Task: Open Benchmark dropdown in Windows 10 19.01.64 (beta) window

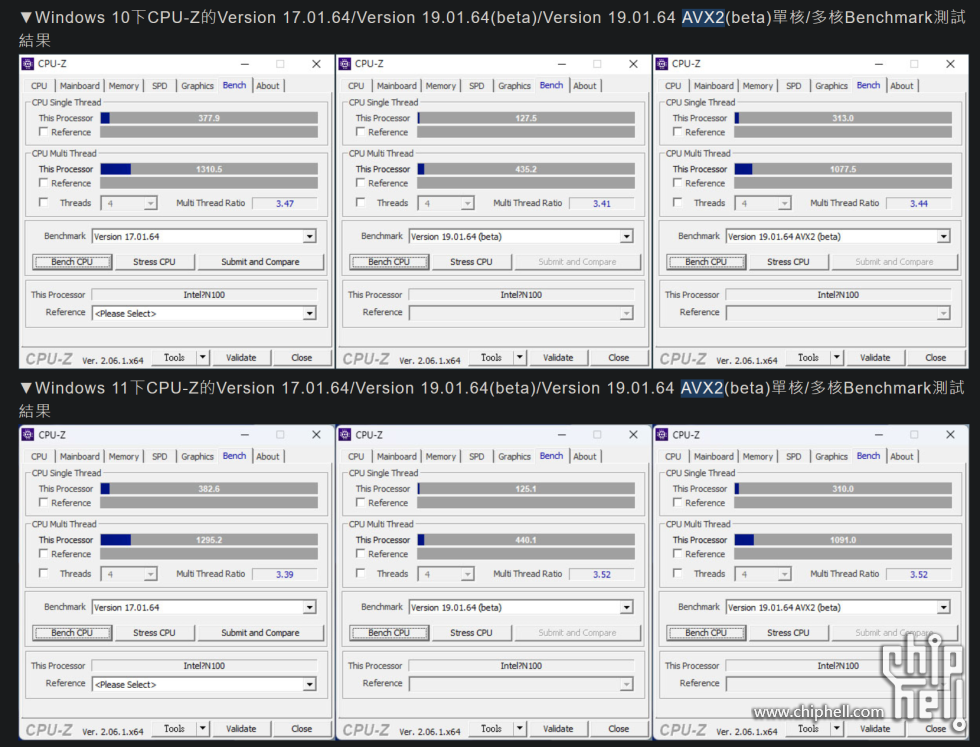Action: point(626,236)
